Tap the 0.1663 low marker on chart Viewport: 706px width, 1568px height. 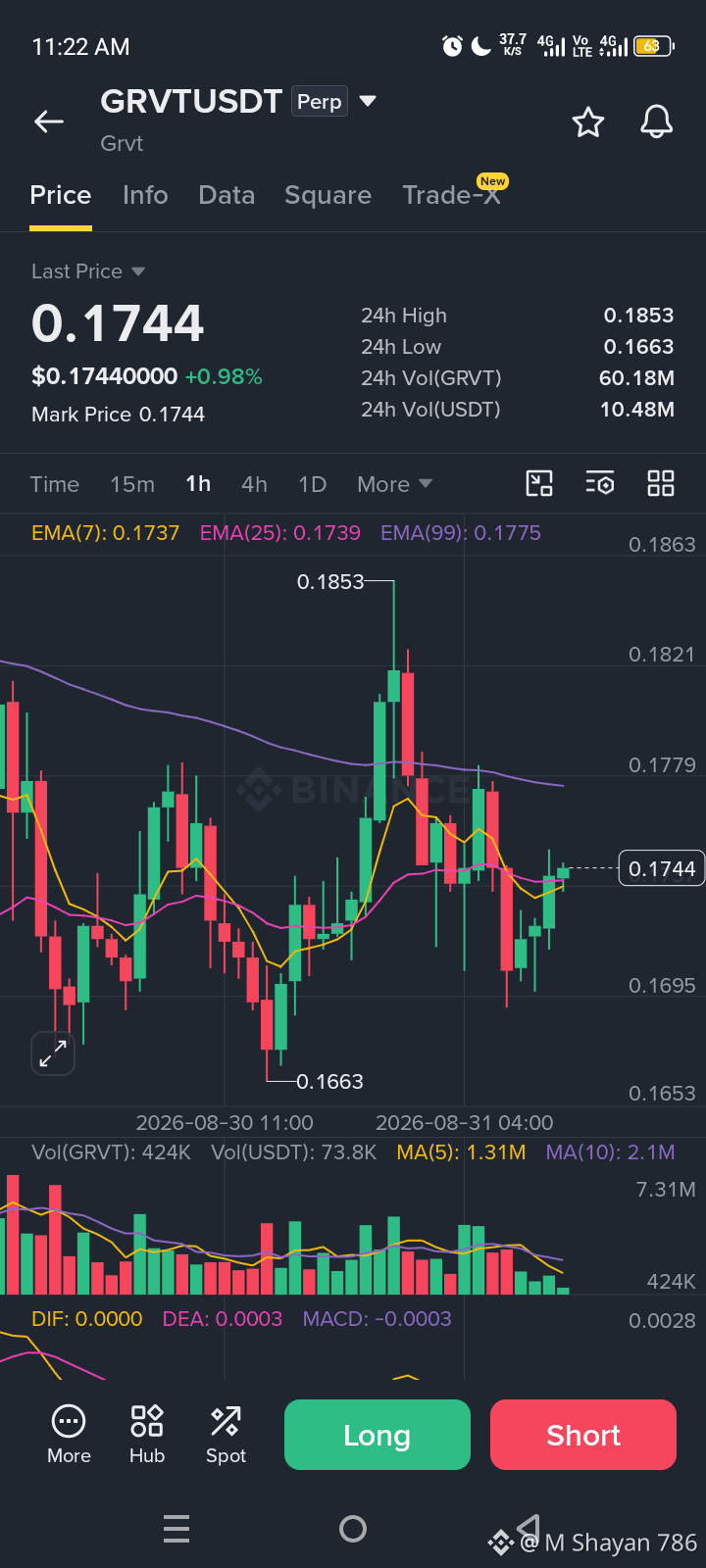(329, 1082)
